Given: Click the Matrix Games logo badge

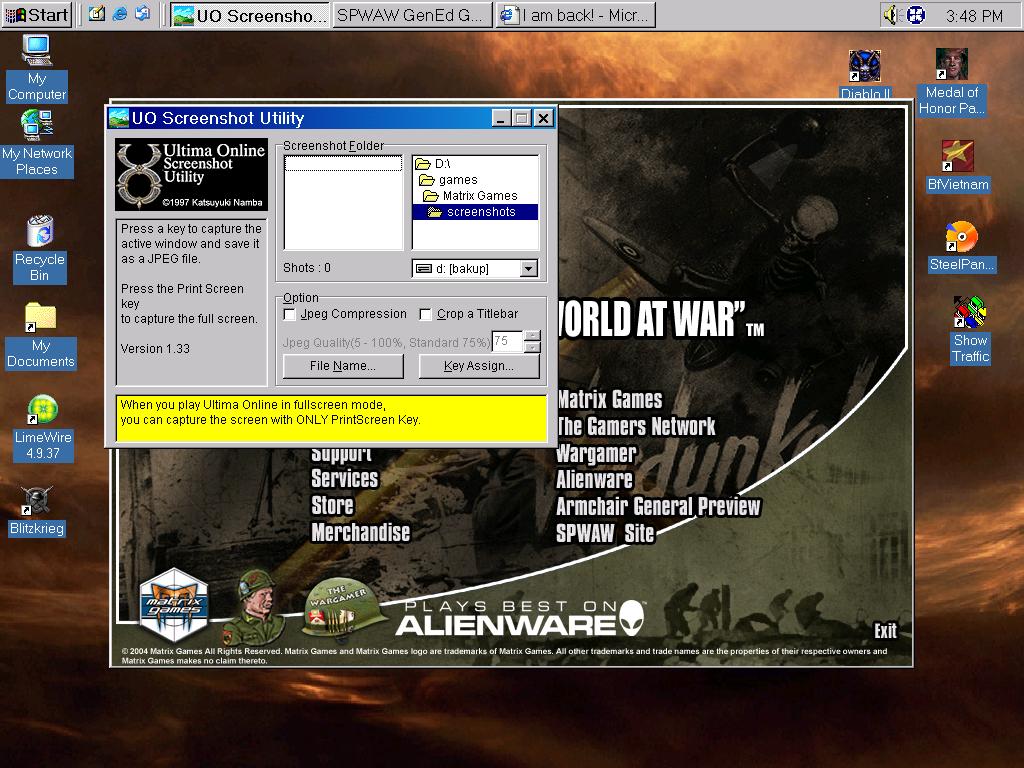Looking at the screenshot, I should click(x=174, y=605).
